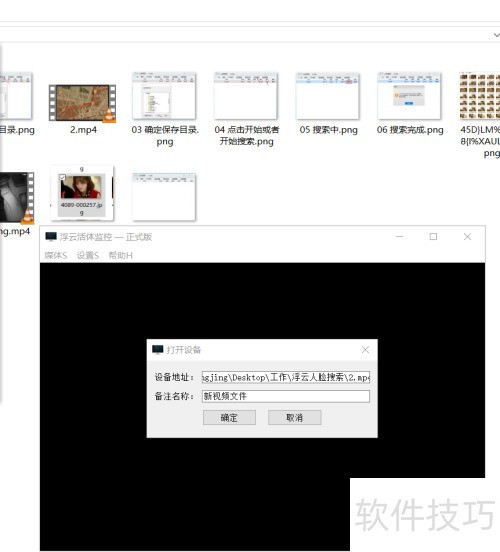This screenshot has width=500, height=552.
Task: Select the 4089-000257.jpg image thumbnail
Action: pyautogui.click(x=82, y=193)
